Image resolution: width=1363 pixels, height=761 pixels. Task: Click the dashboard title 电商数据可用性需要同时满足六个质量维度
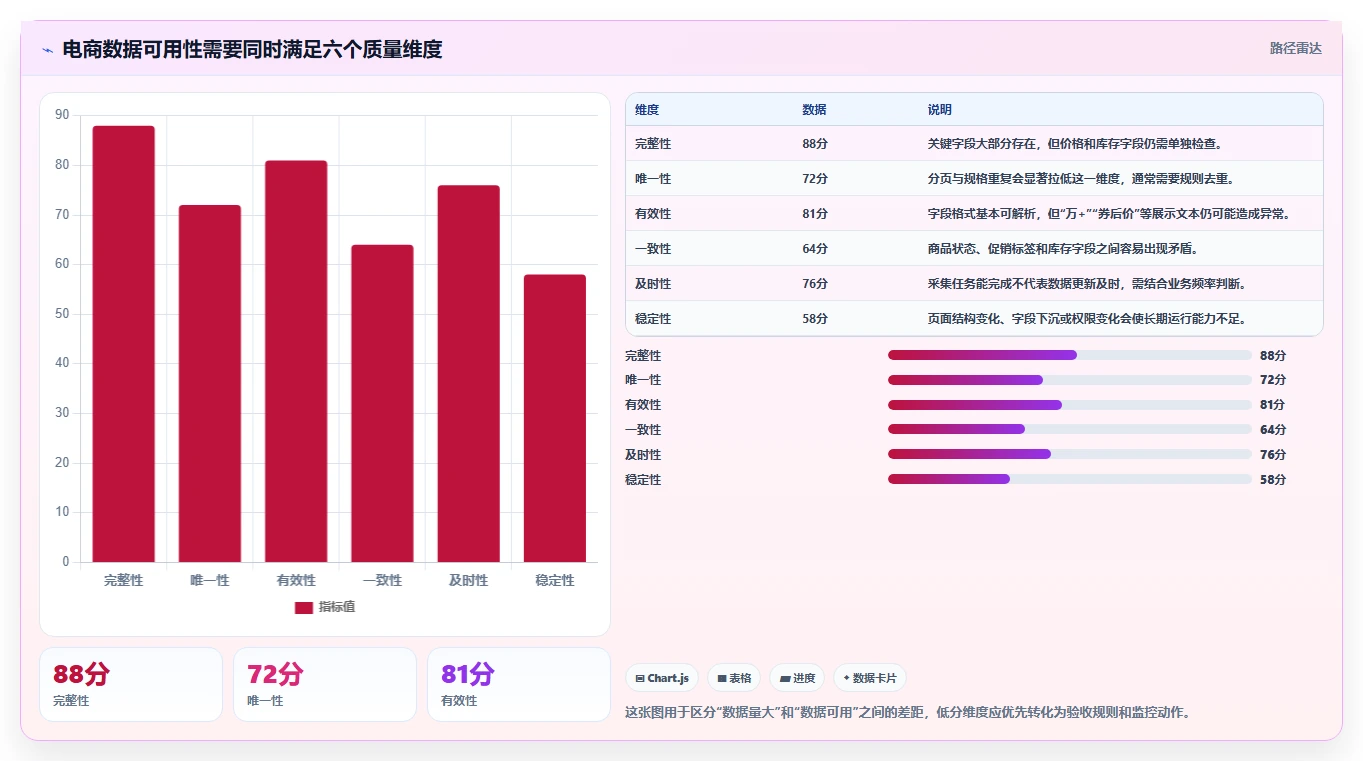pyautogui.click(x=252, y=49)
